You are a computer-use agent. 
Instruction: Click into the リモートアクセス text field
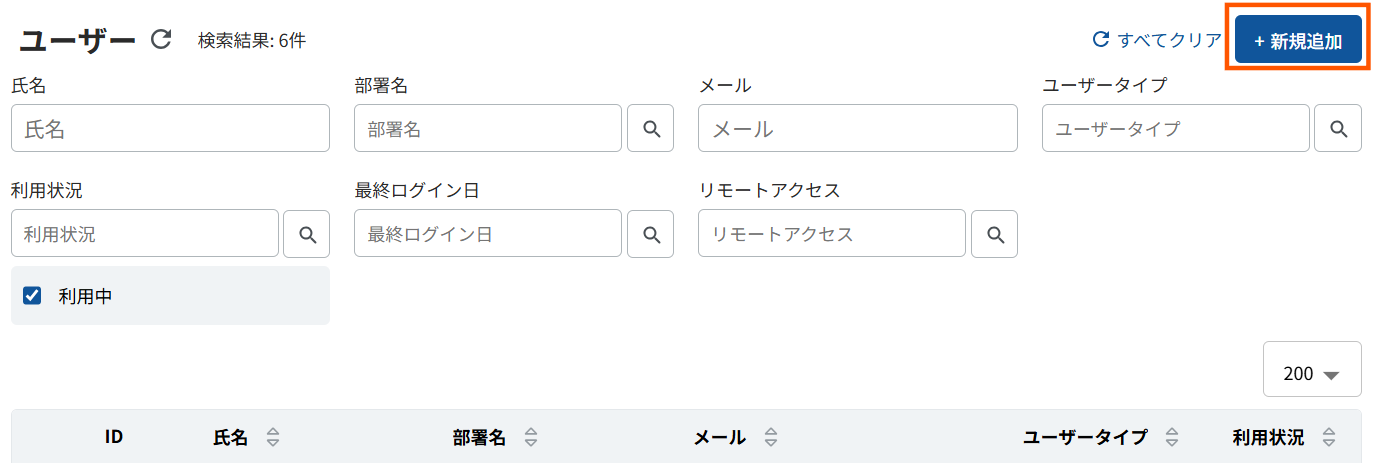(832, 234)
